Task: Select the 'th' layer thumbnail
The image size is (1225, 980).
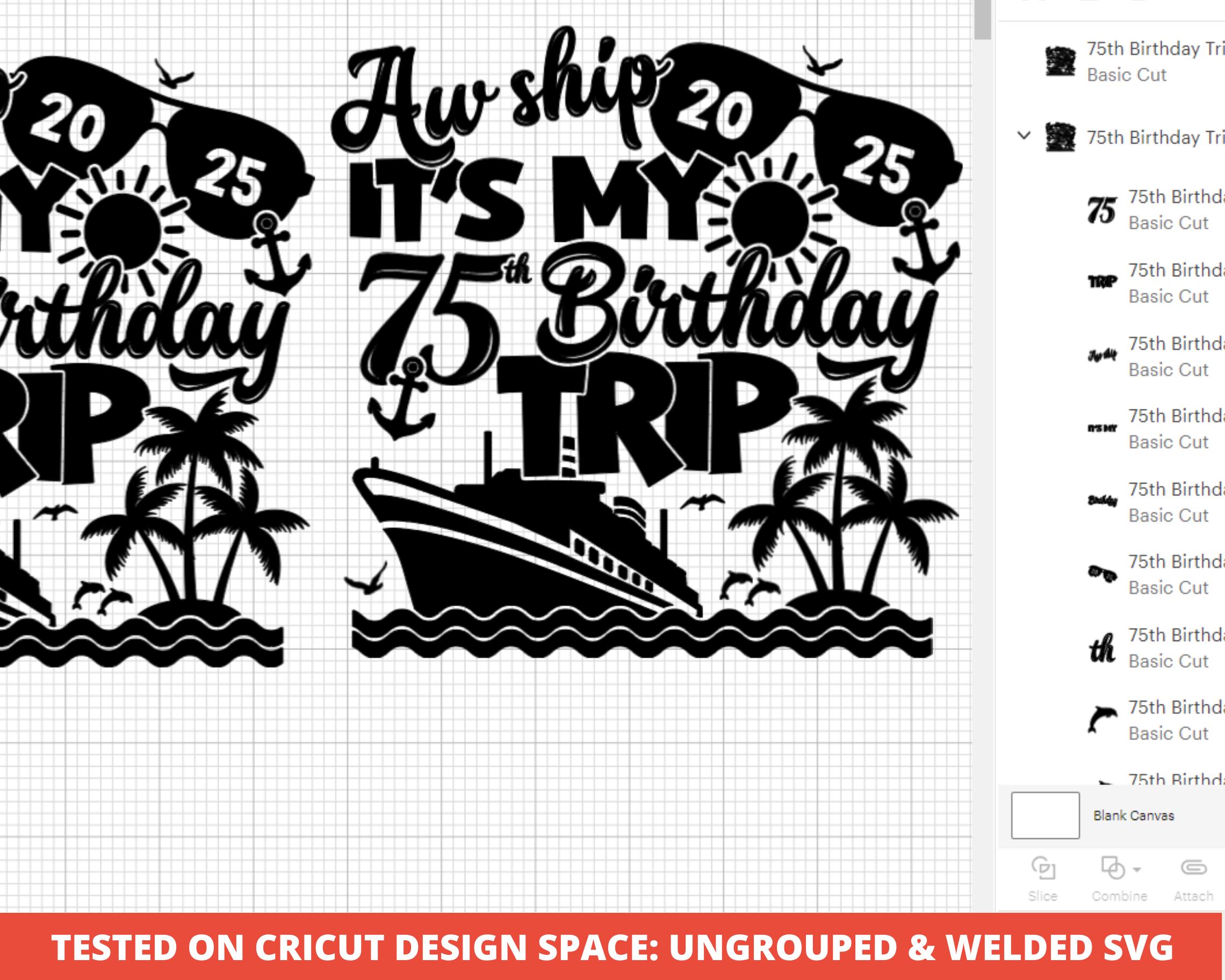Action: 1102,649
